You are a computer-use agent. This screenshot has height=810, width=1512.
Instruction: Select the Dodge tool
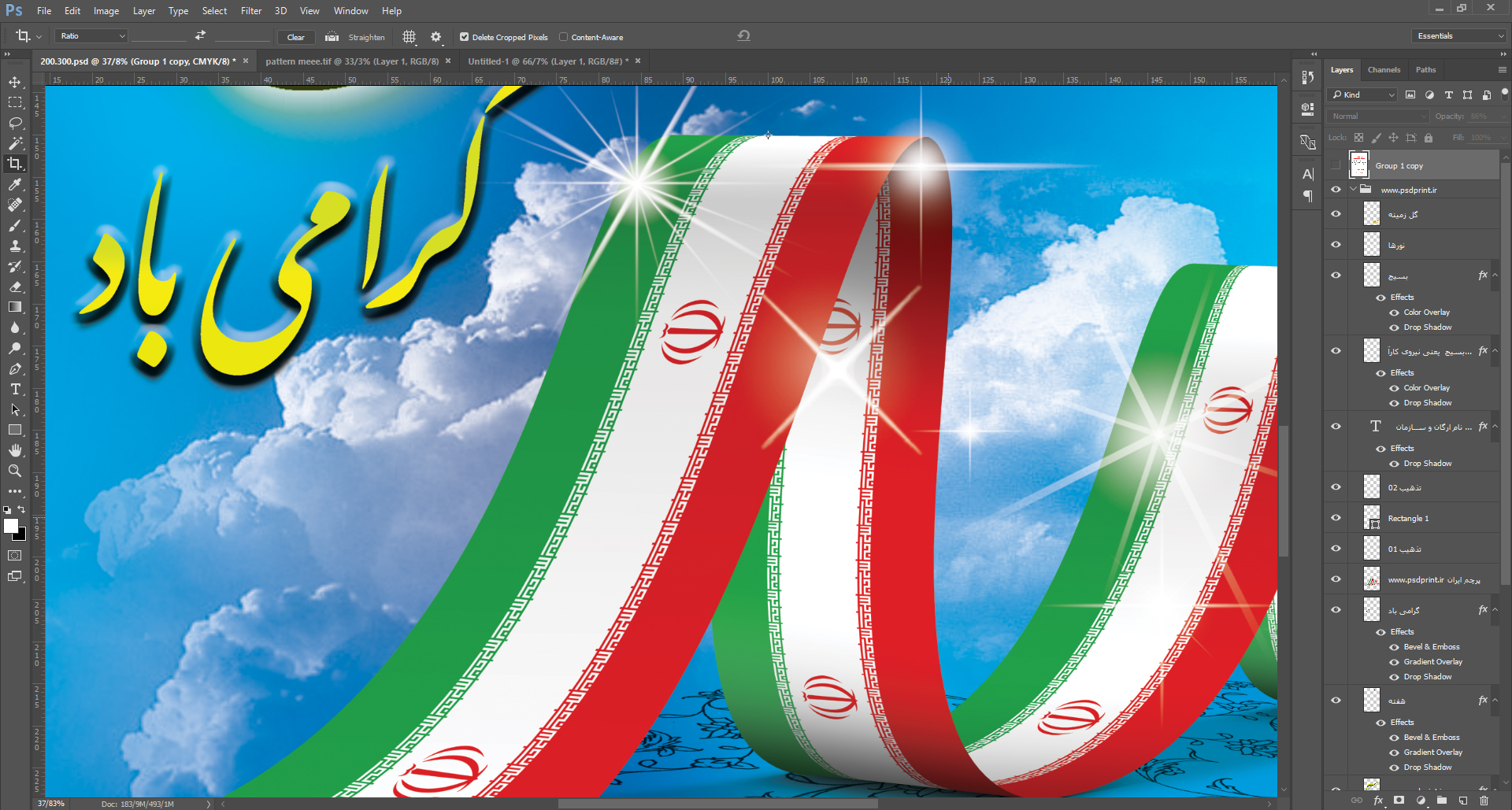click(x=15, y=348)
